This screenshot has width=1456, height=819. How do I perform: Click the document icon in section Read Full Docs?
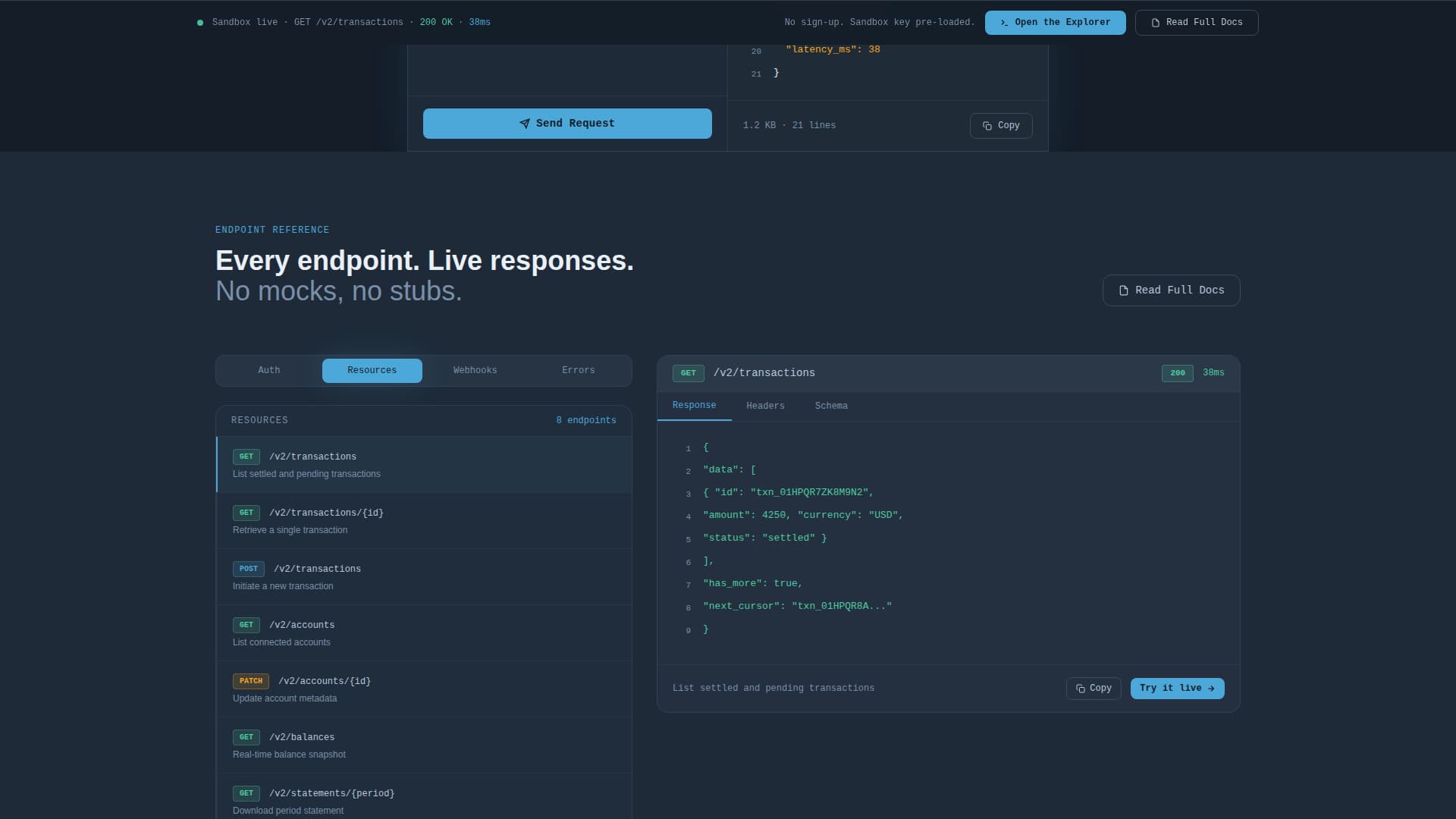point(1124,290)
